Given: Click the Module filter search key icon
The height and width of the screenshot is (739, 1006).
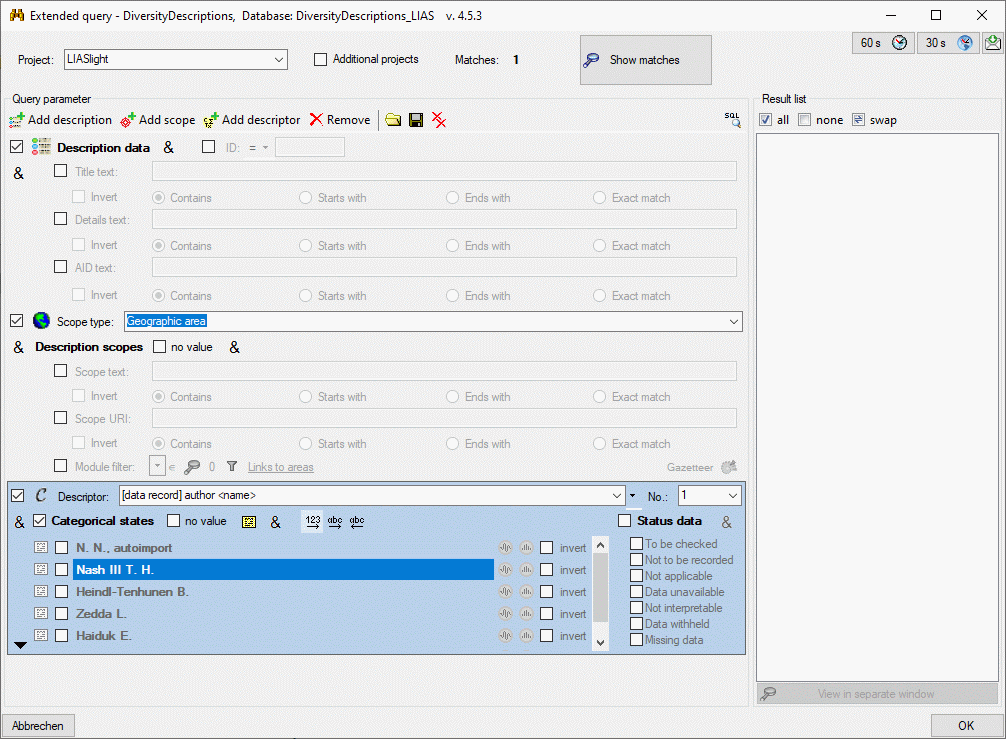Looking at the screenshot, I should [x=192, y=467].
